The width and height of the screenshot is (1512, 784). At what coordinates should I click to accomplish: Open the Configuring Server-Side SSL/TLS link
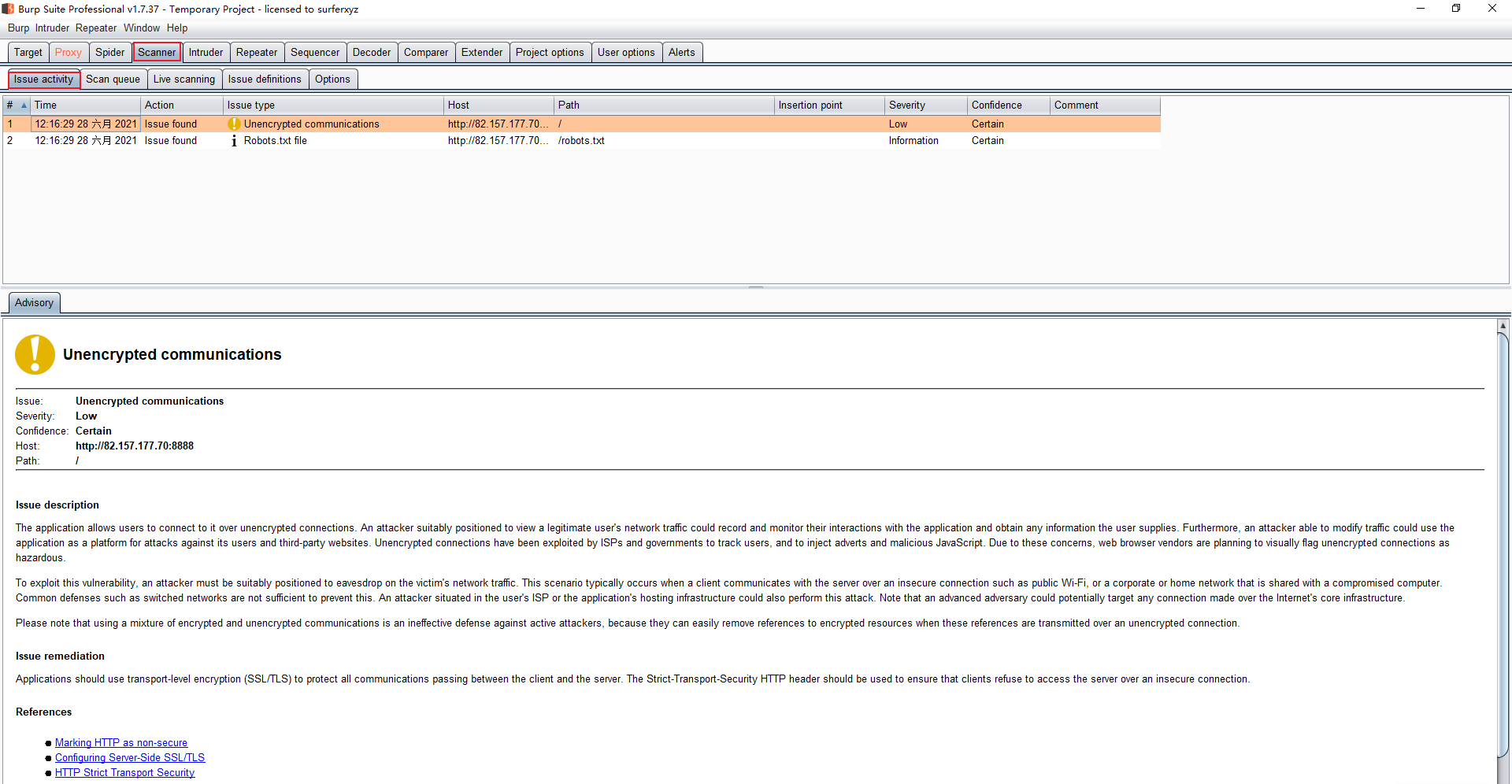pos(130,758)
